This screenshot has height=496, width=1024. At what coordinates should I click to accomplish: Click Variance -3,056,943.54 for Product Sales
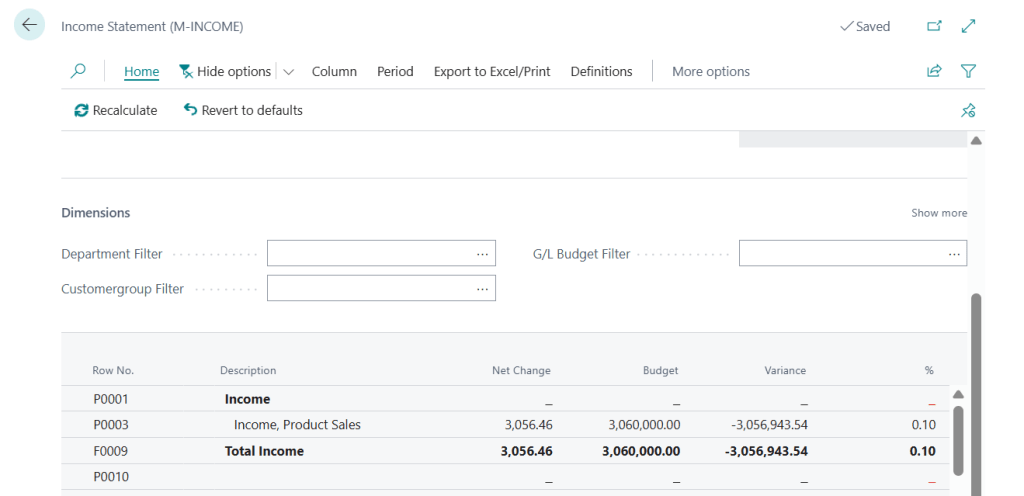pyautogui.click(x=769, y=425)
